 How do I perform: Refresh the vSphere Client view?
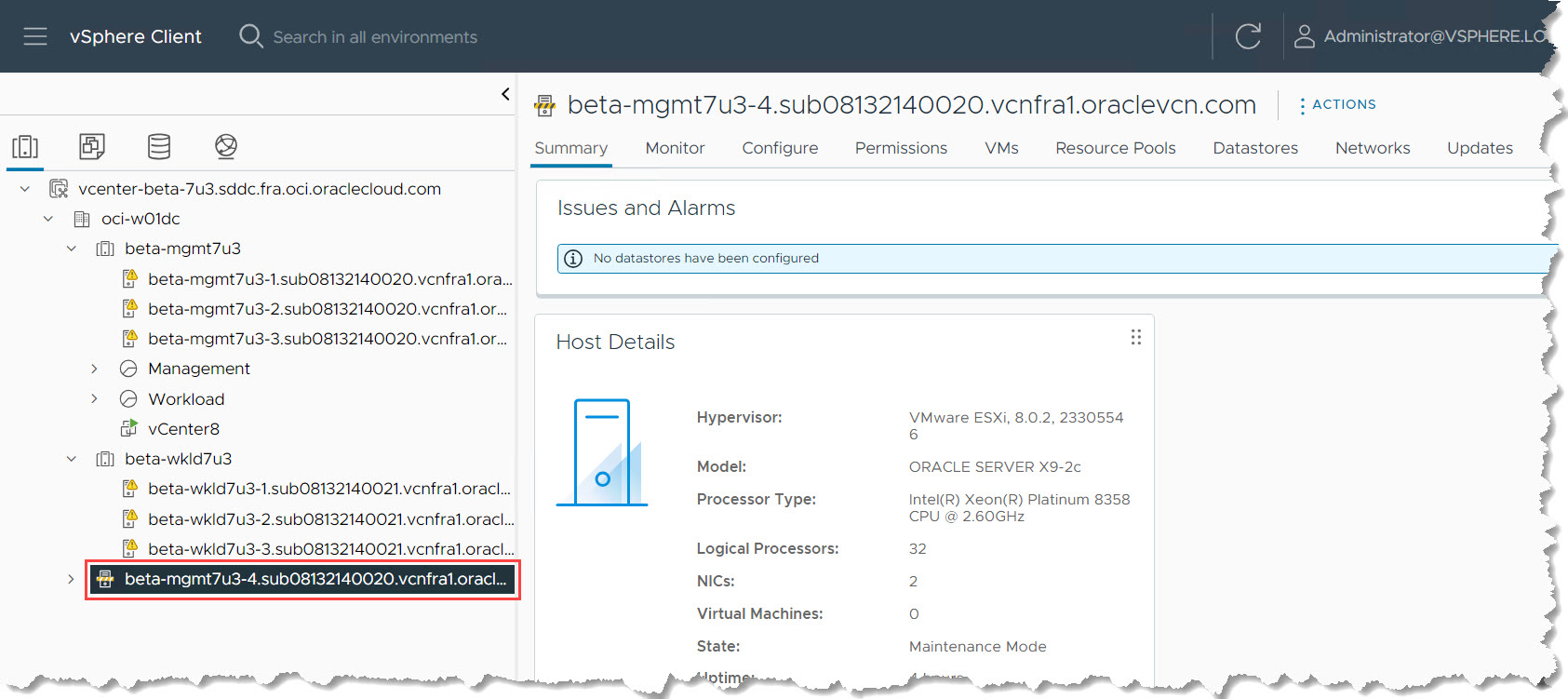coord(1248,36)
